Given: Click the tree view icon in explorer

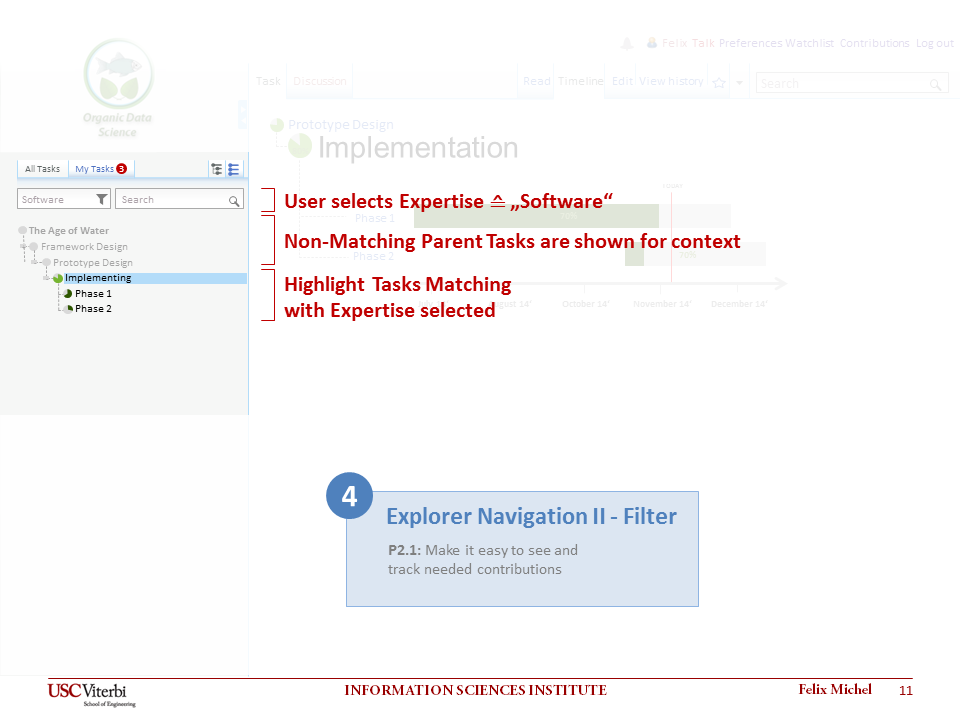Looking at the screenshot, I should point(216,169).
